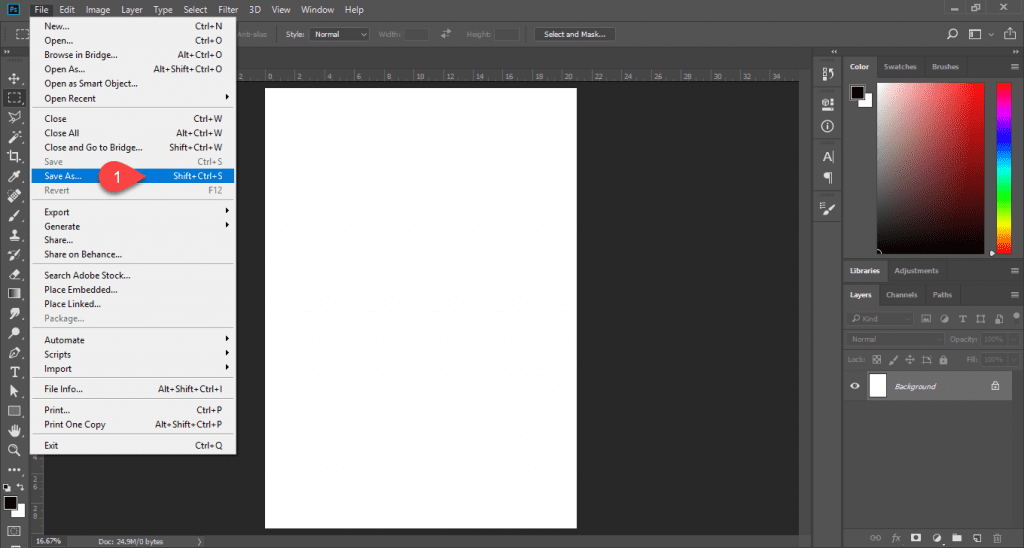Image resolution: width=1024 pixels, height=548 pixels.
Task: Toggle the lock on Background layer
Action: click(x=995, y=386)
